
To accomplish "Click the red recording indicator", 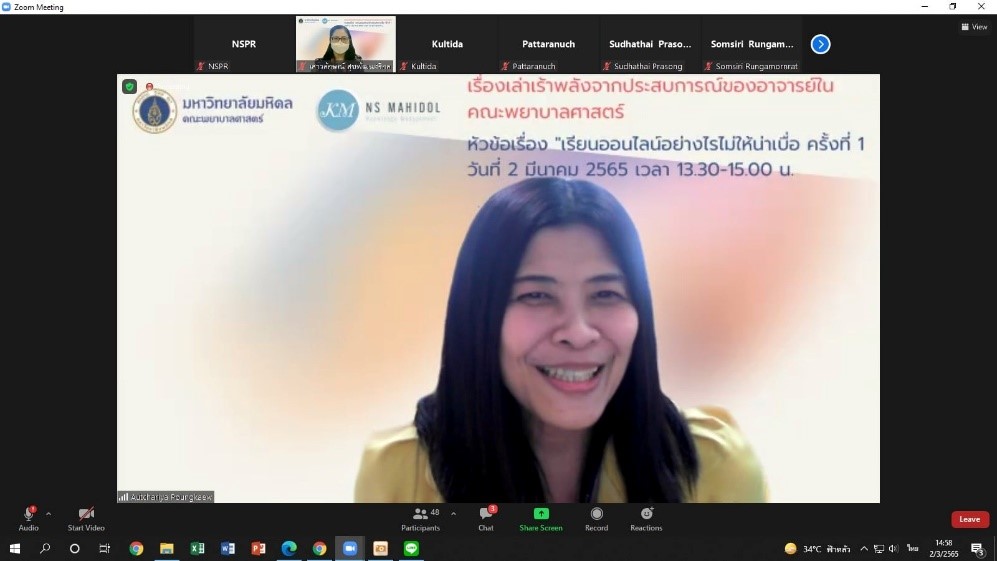I will coord(149,87).
